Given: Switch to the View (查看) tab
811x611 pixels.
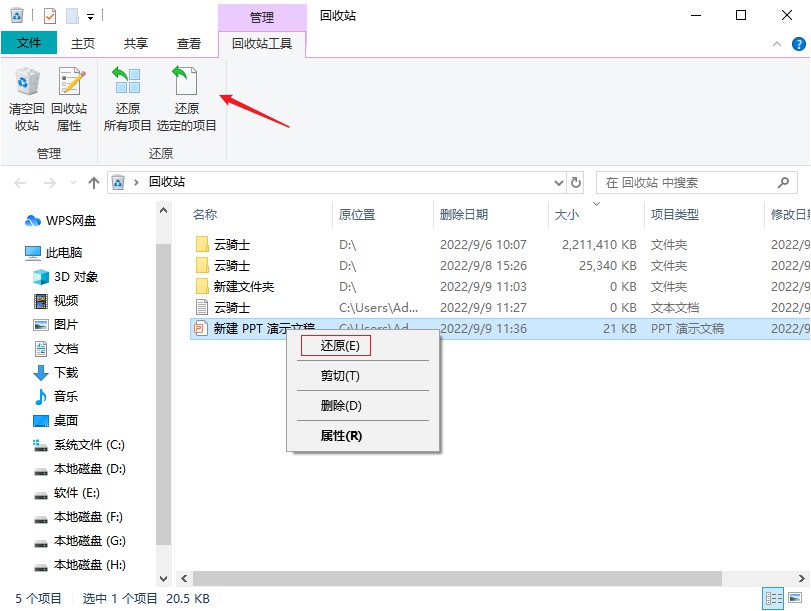Looking at the screenshot, I should 189,43.
